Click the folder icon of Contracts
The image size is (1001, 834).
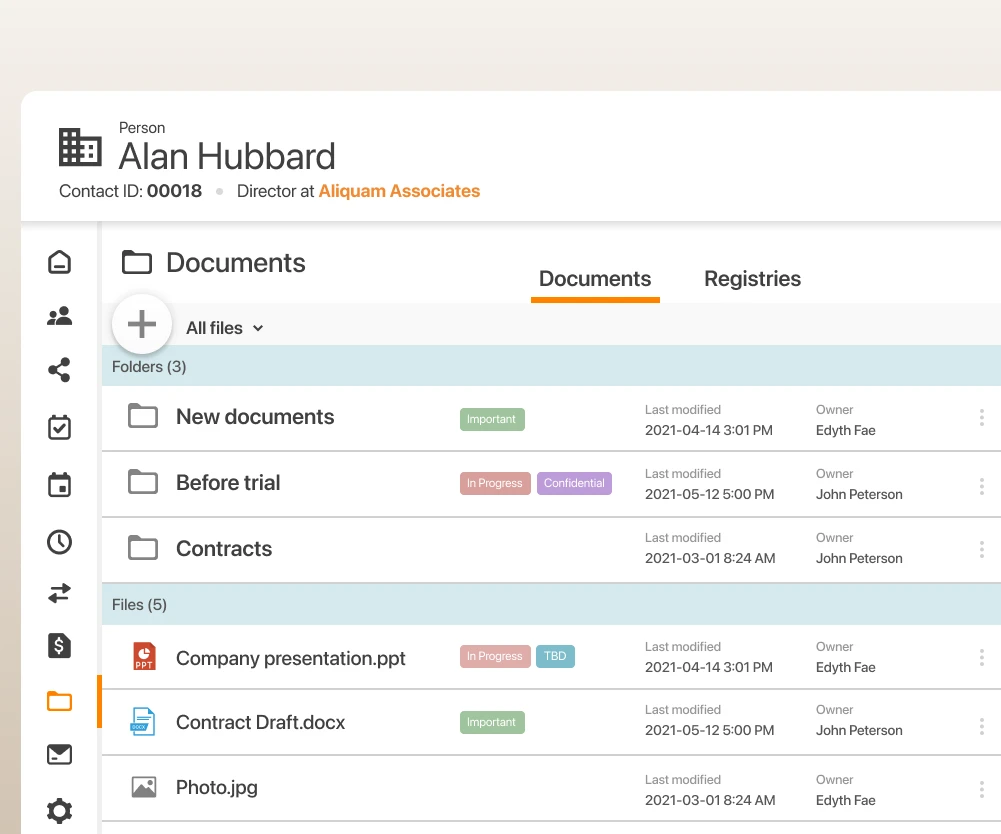[x=143, y=548]
